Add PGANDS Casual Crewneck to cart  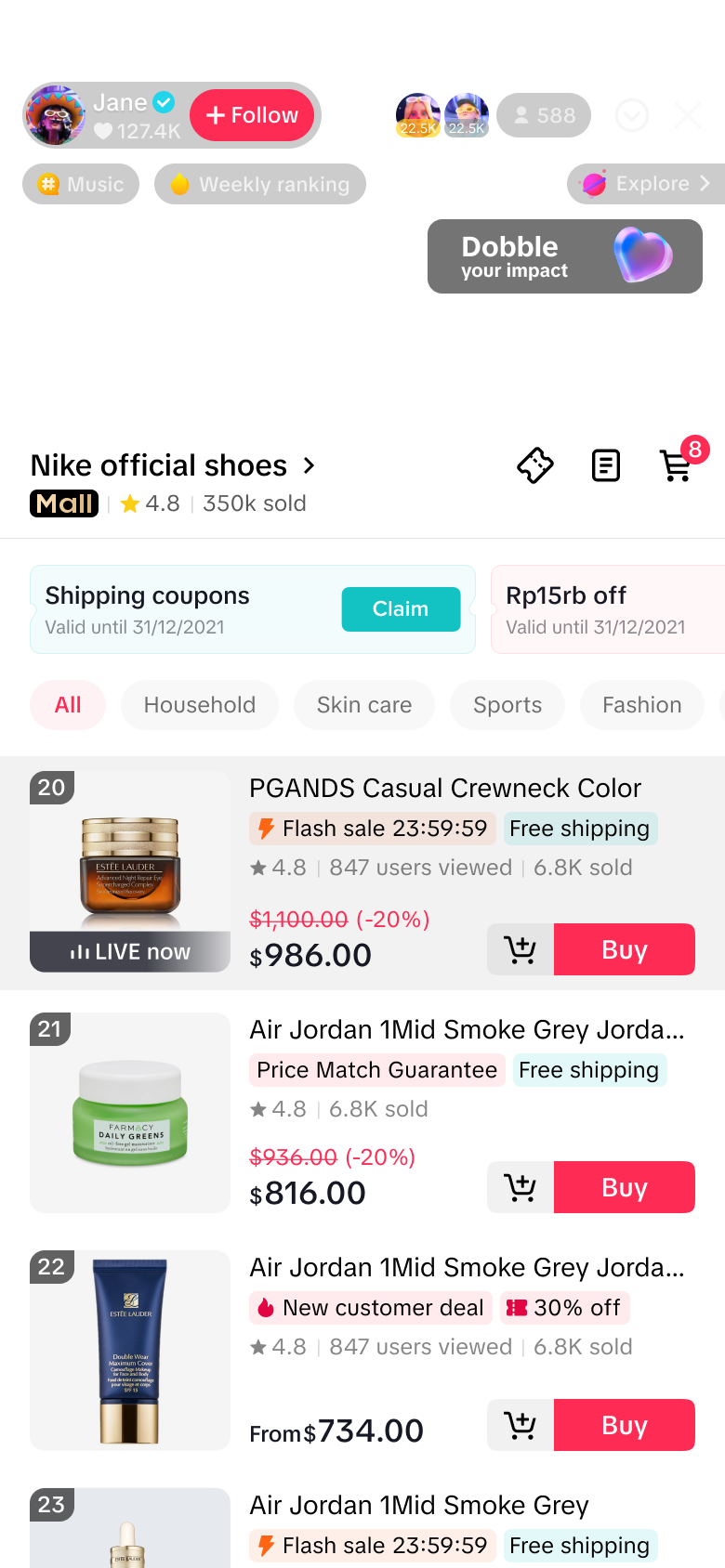point(521,949)
